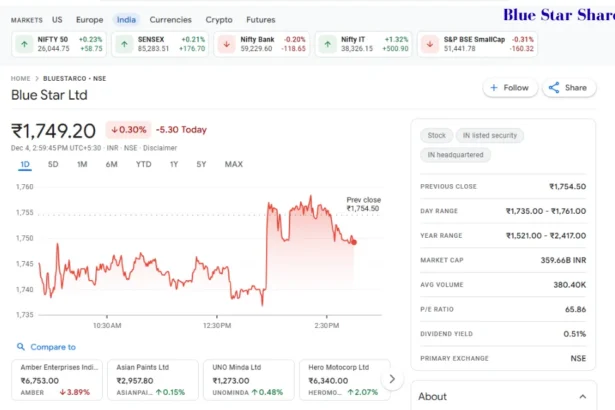
Task: Click the share icon beside Share
Action: click(x=554, y=87)
